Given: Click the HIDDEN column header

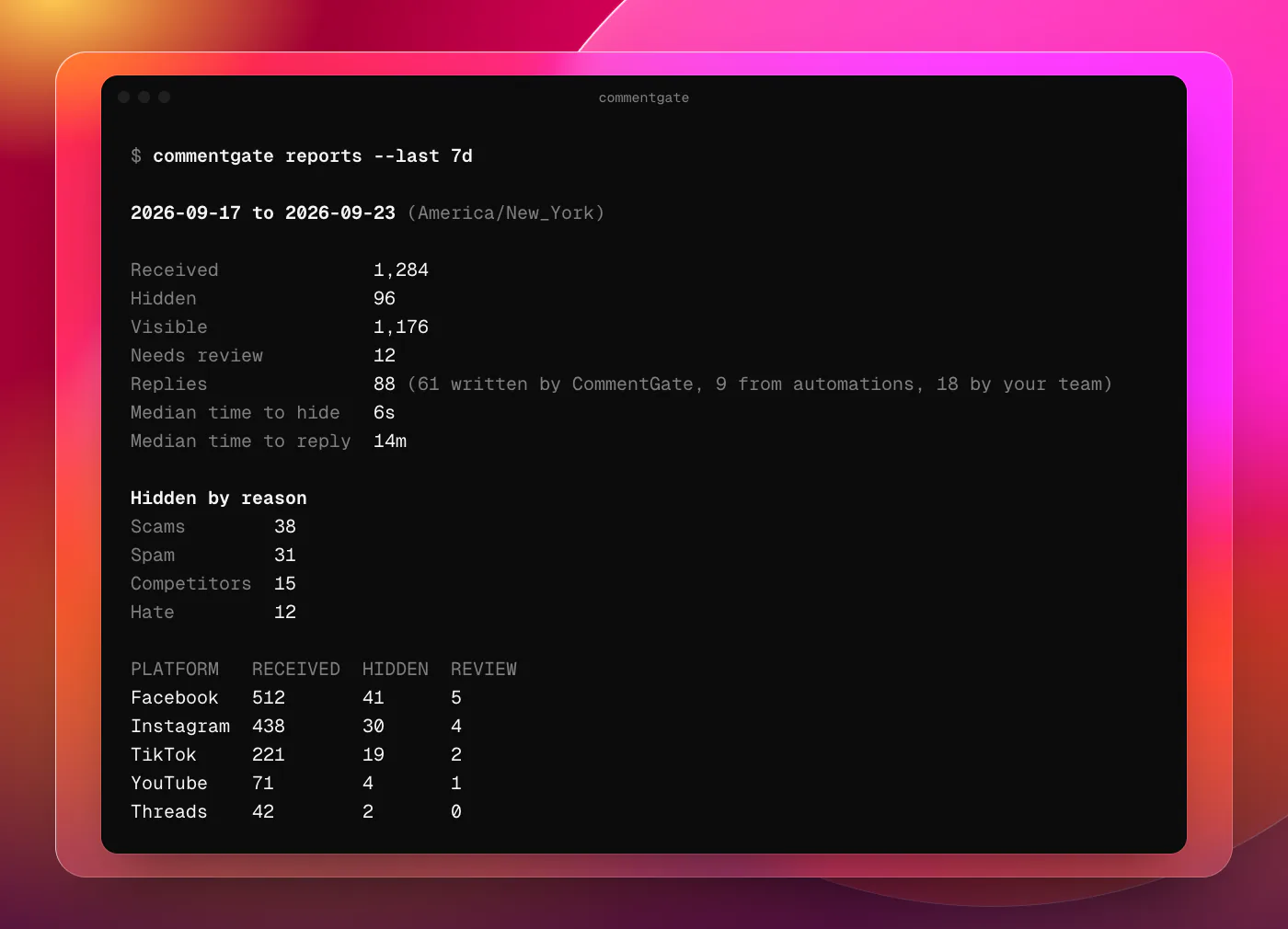Looking at the screenshot, I should (396, 670).
